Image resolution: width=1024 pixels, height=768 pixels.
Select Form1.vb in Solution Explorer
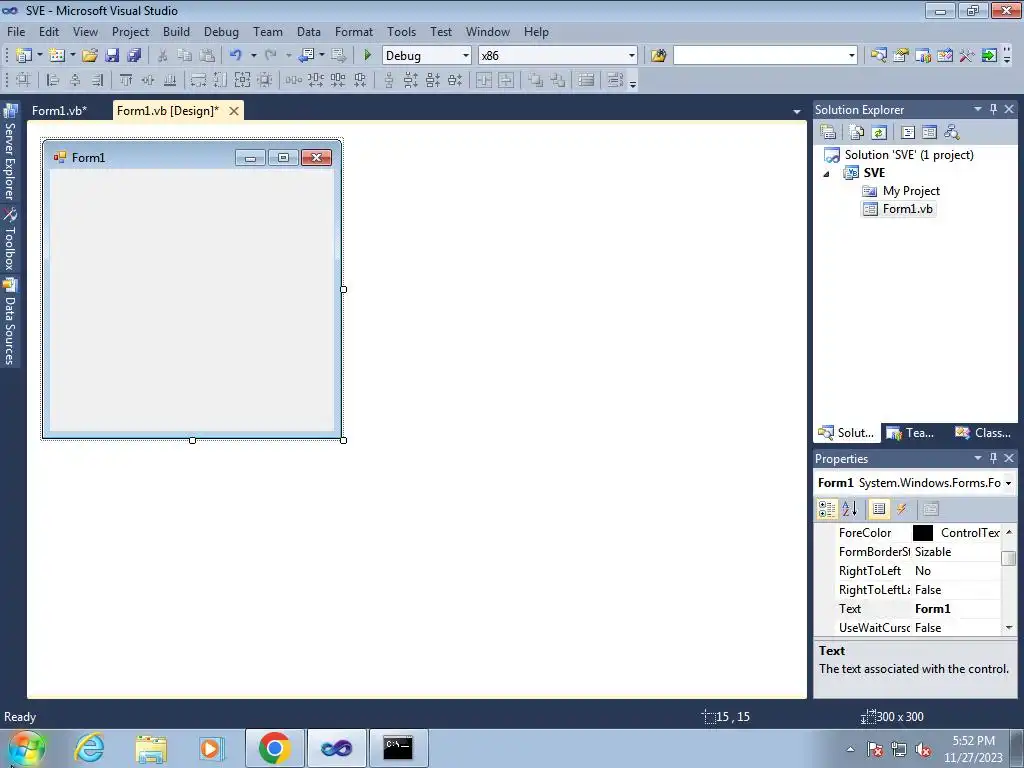[907, 209]
